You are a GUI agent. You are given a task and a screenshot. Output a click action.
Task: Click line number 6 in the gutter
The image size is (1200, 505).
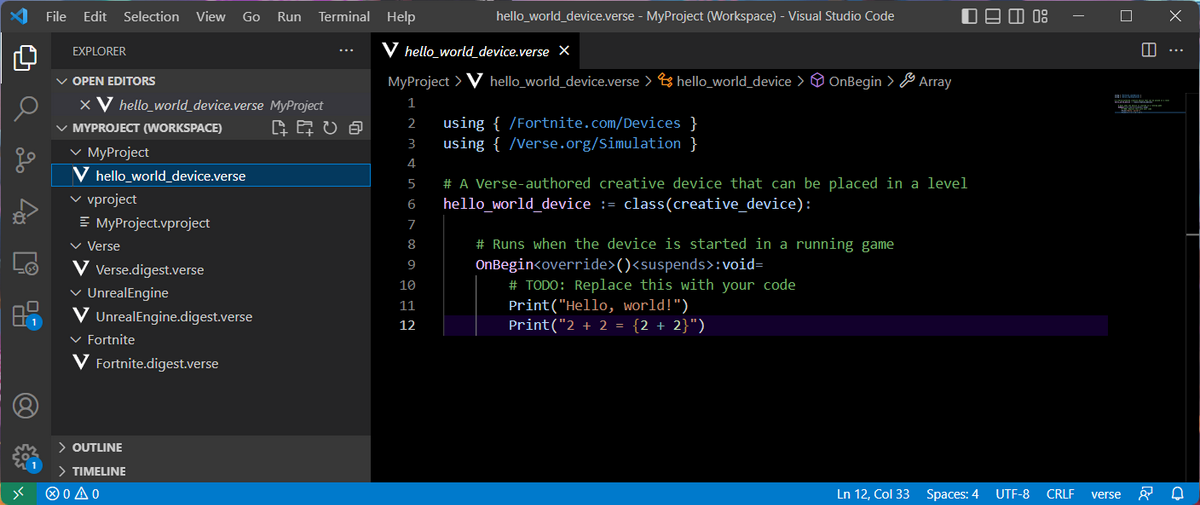click(x=411, y=204)
